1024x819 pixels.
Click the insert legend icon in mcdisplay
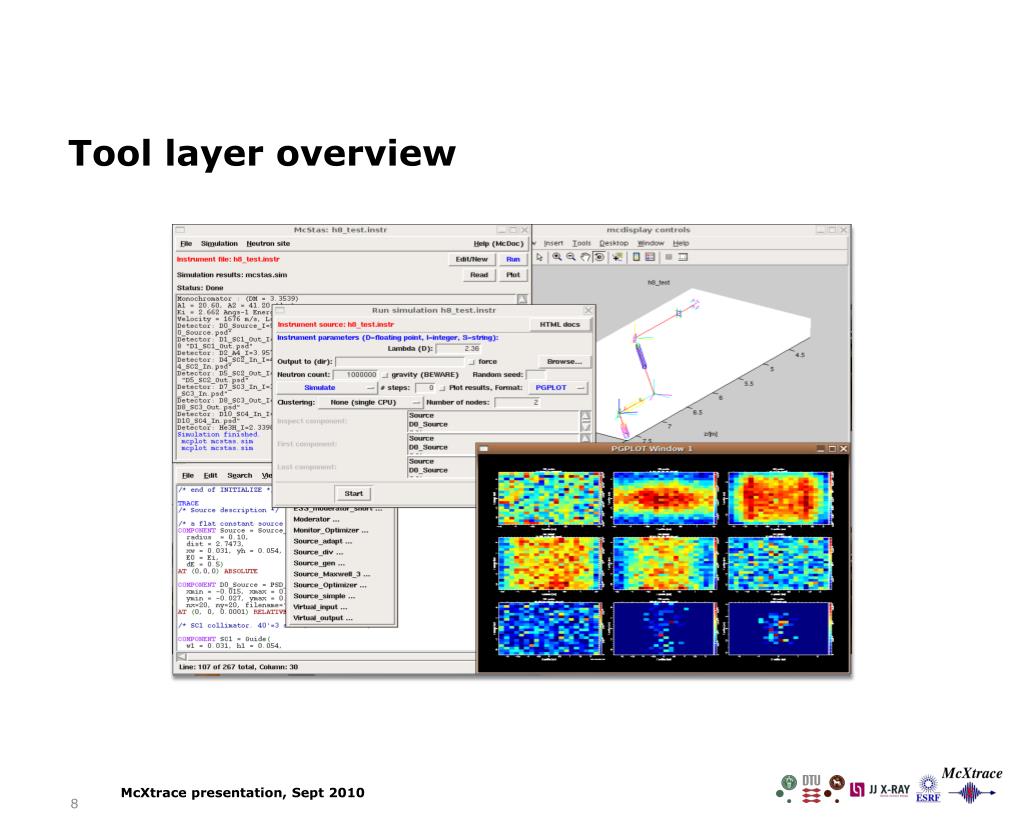[650, 257]
